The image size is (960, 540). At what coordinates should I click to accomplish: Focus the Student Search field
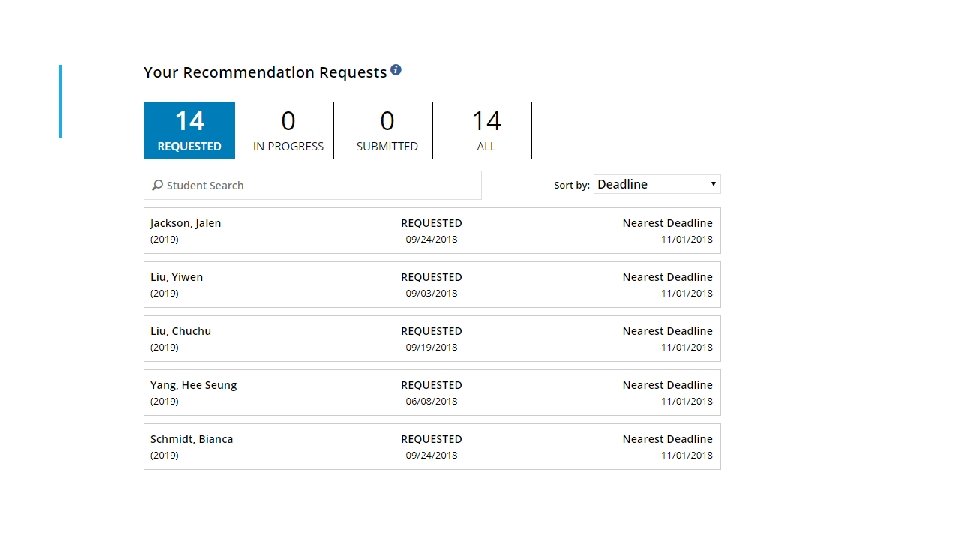tap(313, 185)
